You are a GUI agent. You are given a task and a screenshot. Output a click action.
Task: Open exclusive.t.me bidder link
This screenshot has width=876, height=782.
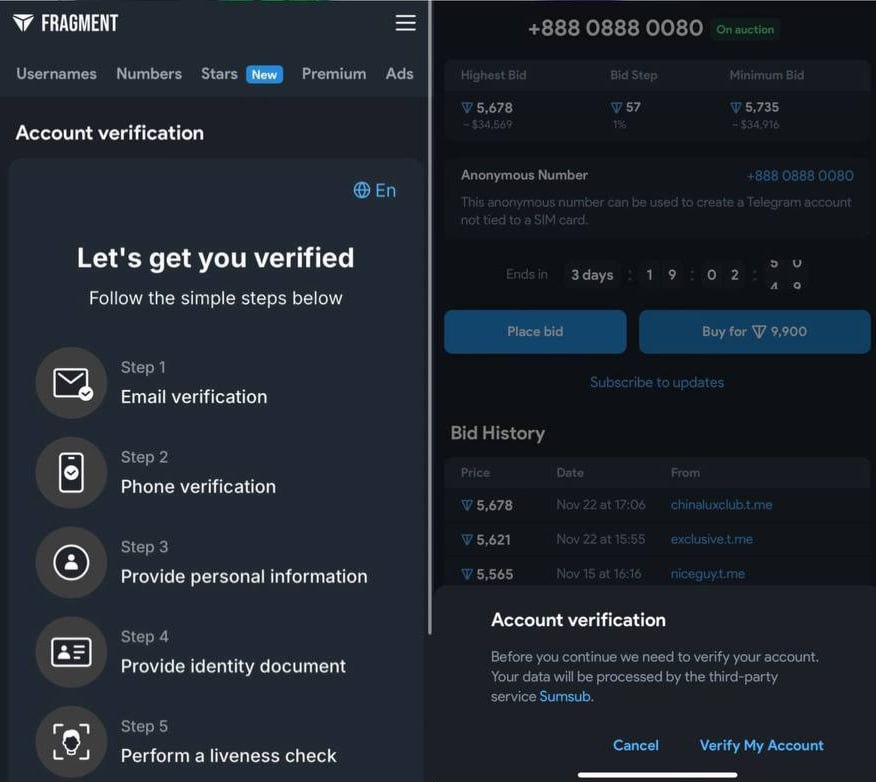[711, 540]
